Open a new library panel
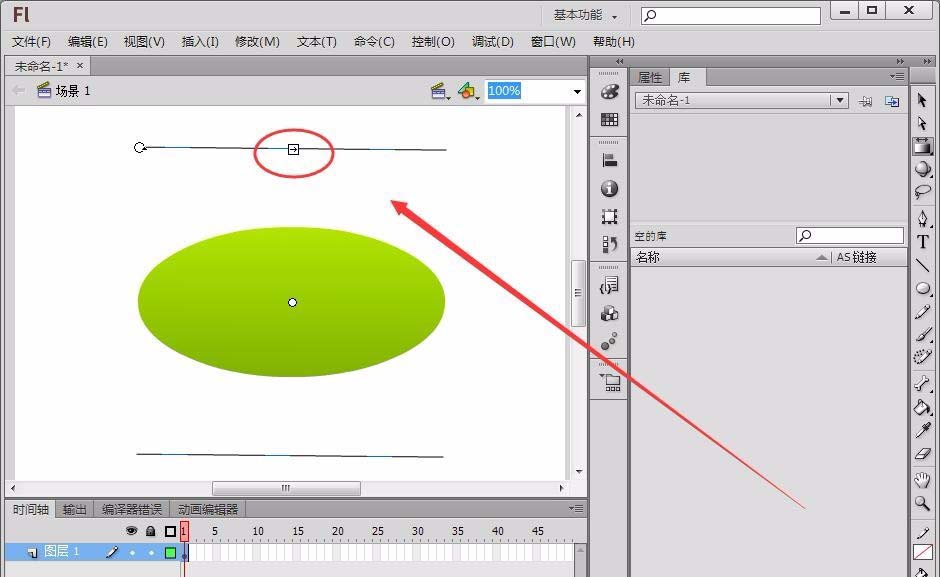The width and height of the screenshot is (940, 577). pos(892,101)
